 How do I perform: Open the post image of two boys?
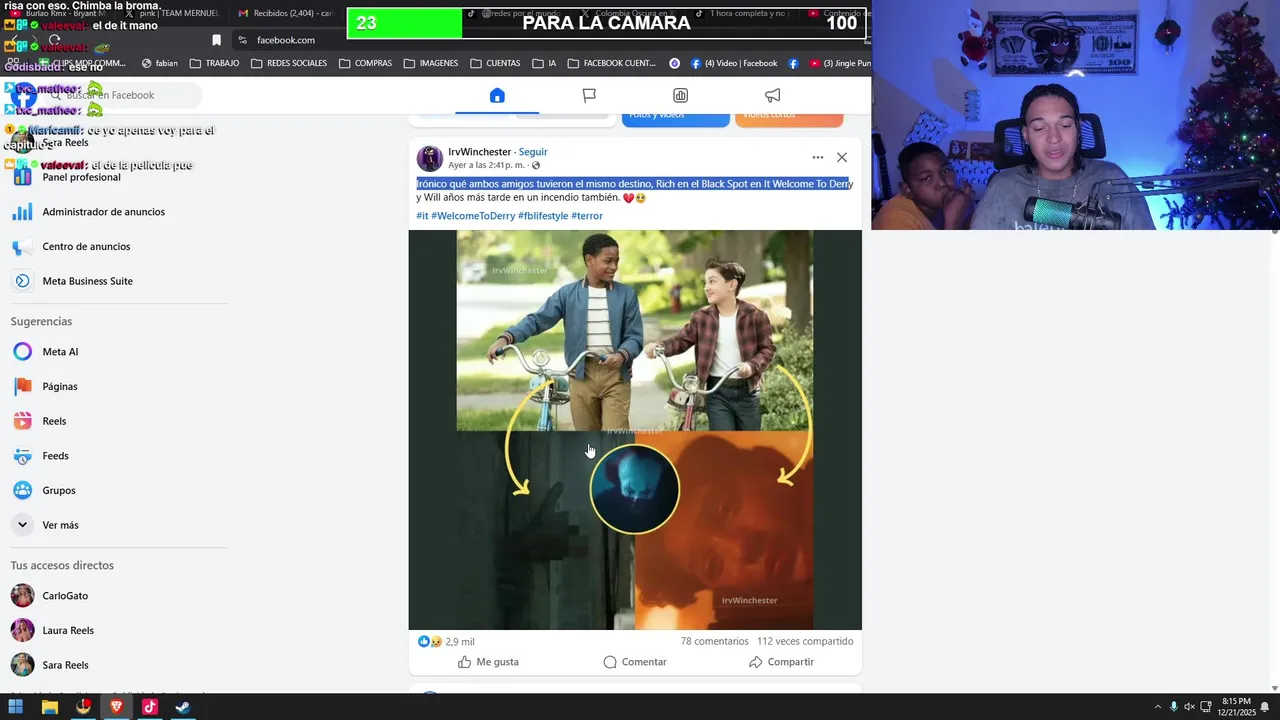(635, 430)
